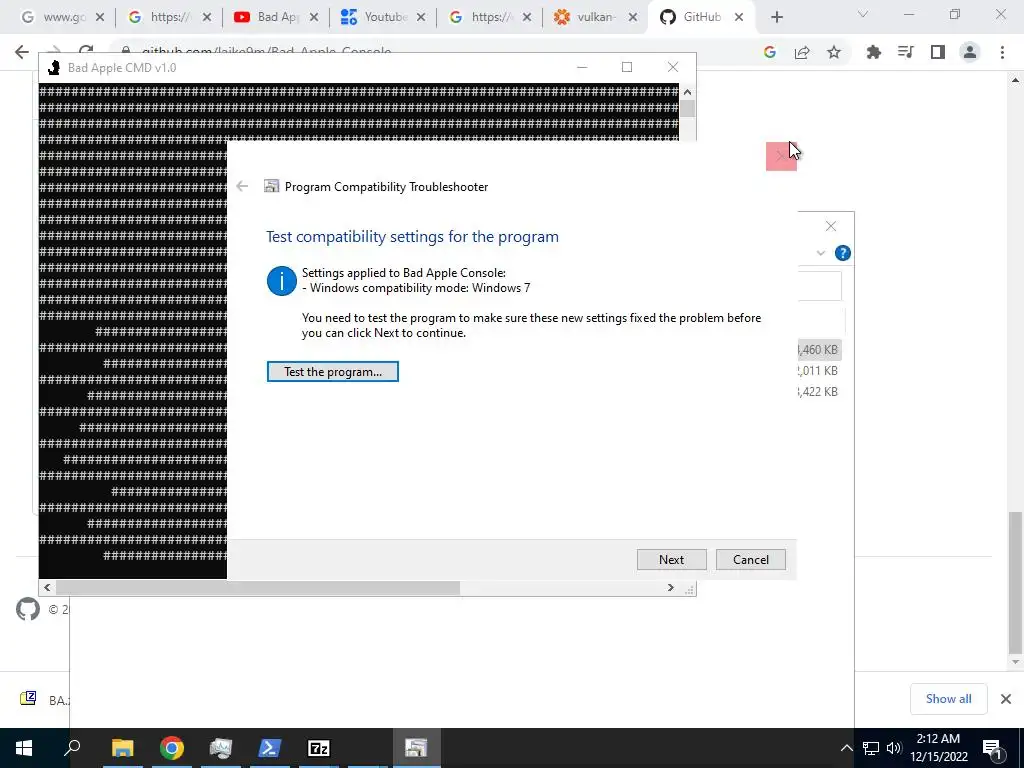Click the monitor app taskbar icon

pos(221,748)
